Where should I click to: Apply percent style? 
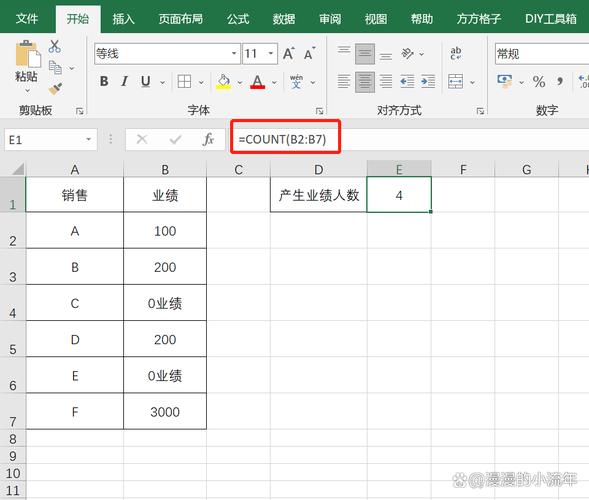click(x=539, y=82)
